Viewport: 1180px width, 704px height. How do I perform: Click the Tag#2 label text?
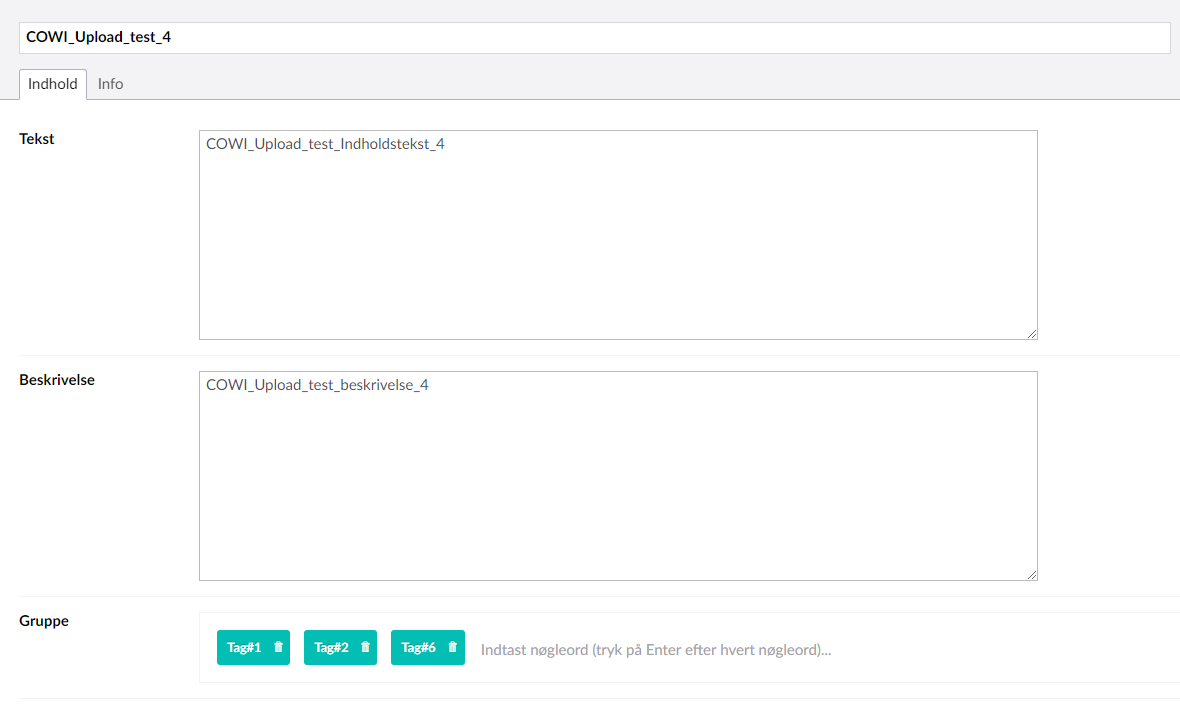331,648
